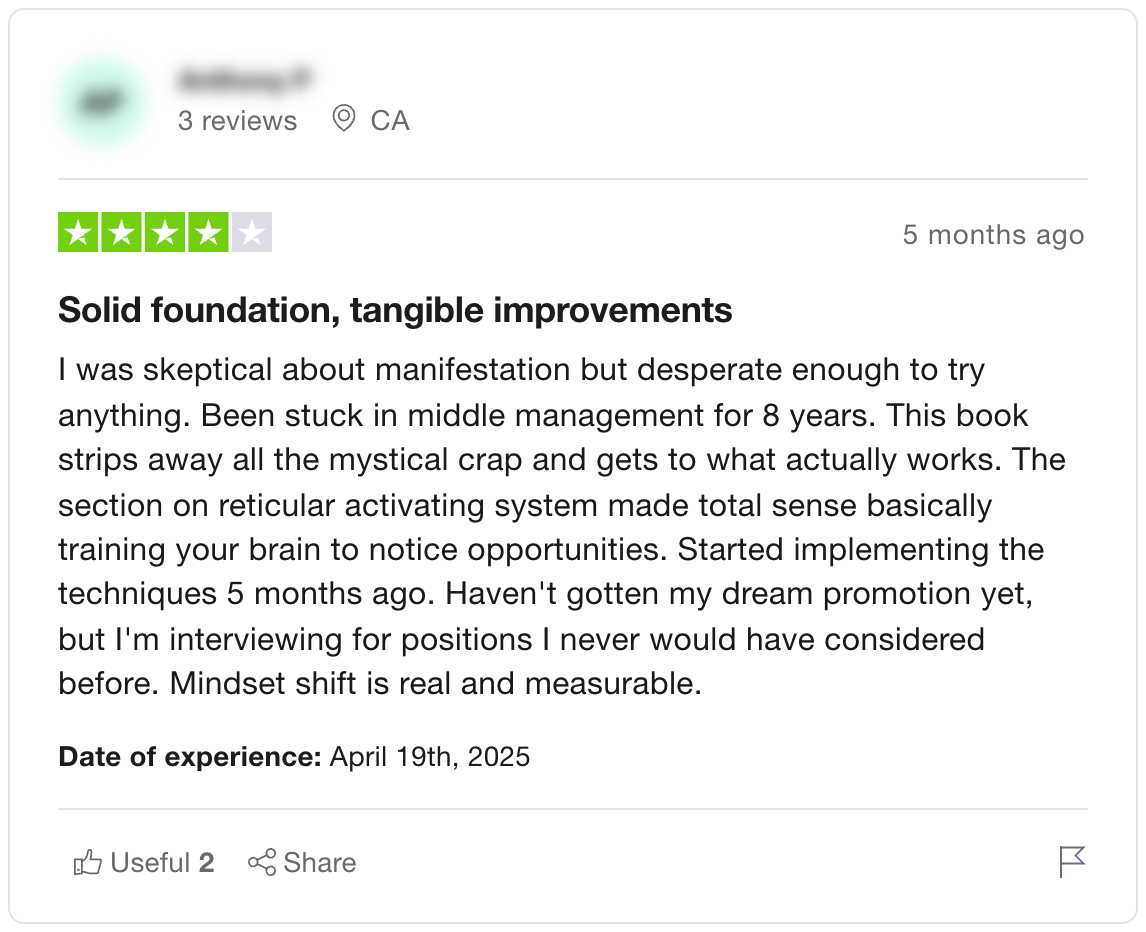Viewport: 1146px width, 932px height.
Task: Click the location pin icon beside CA
Action: tap(344, 120)
